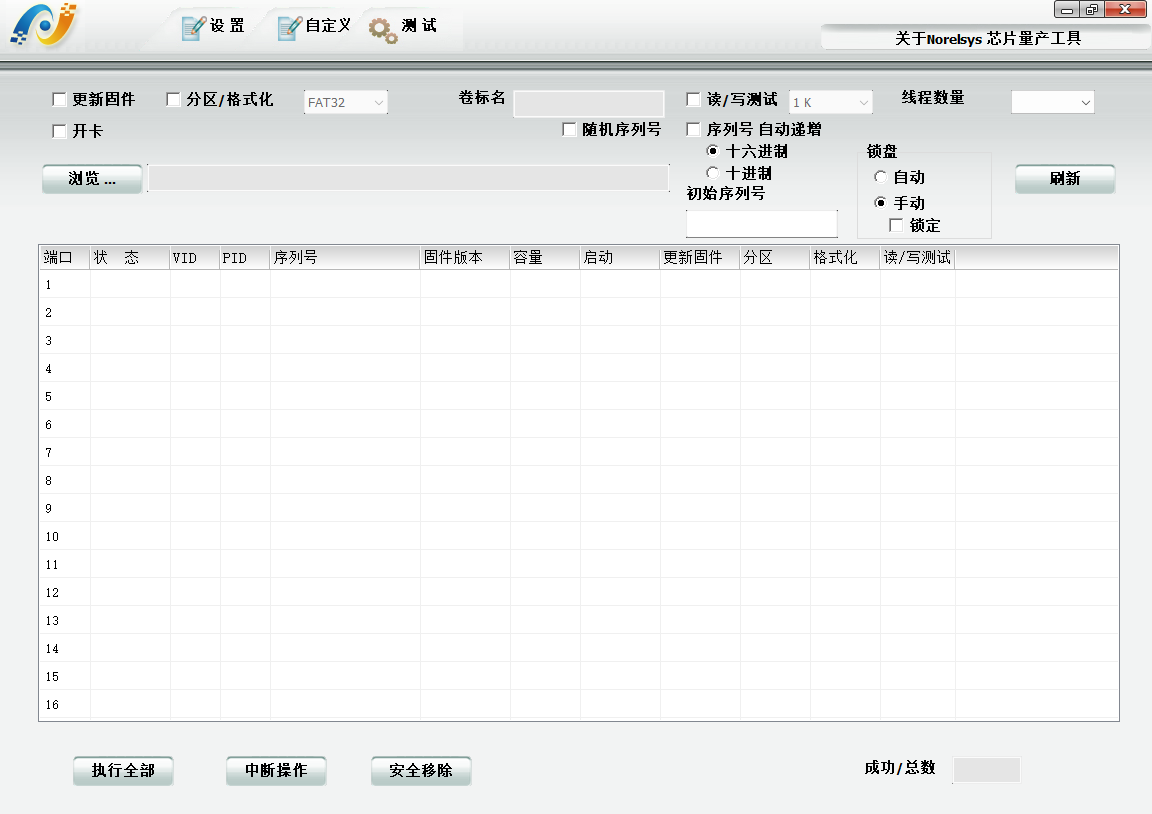The width and height of the screenshot is (1152, 814).
Task: Open the 自定义 customize tab
Action: pos(314,26)
